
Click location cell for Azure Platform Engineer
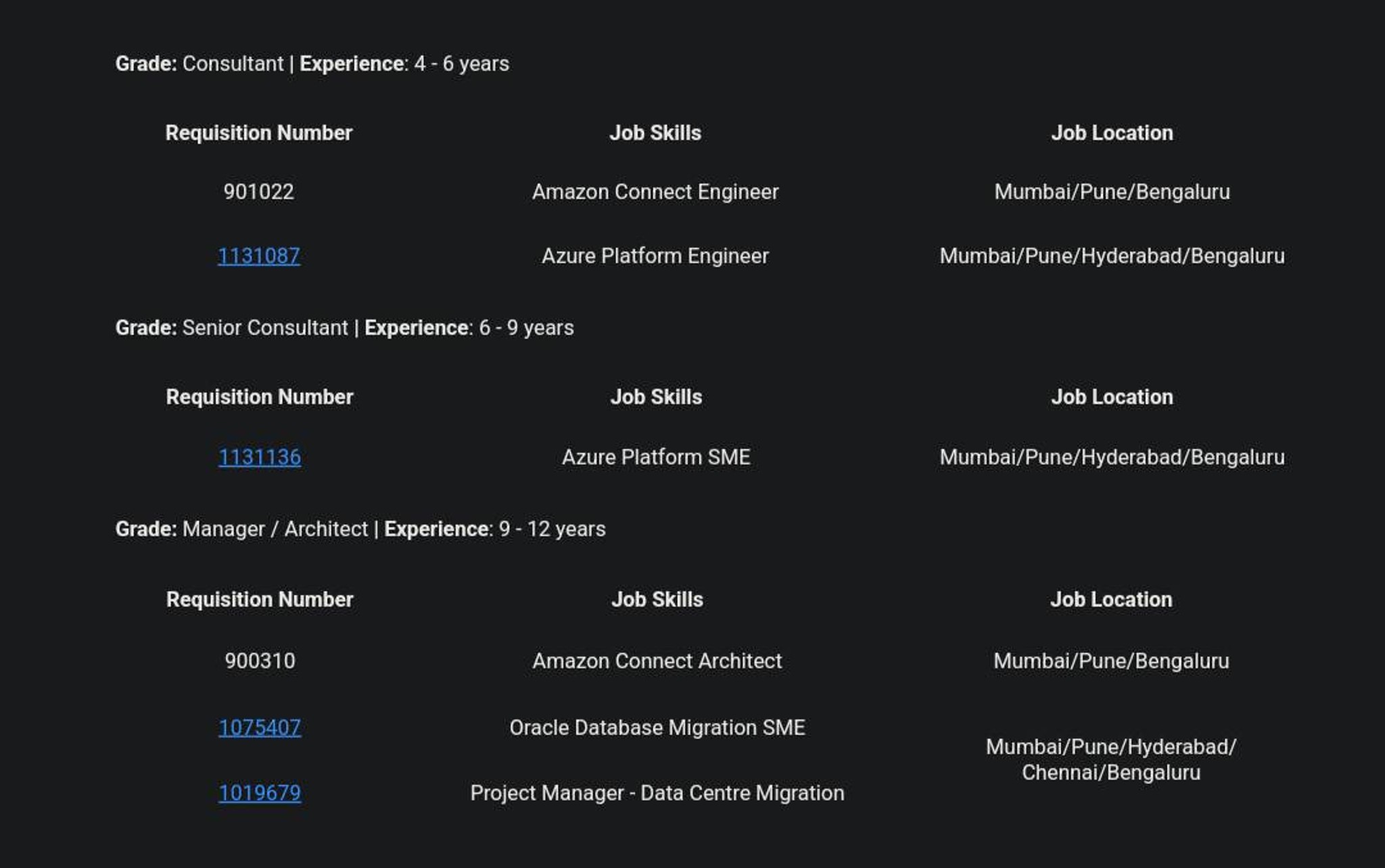(x=1112, y=256)
